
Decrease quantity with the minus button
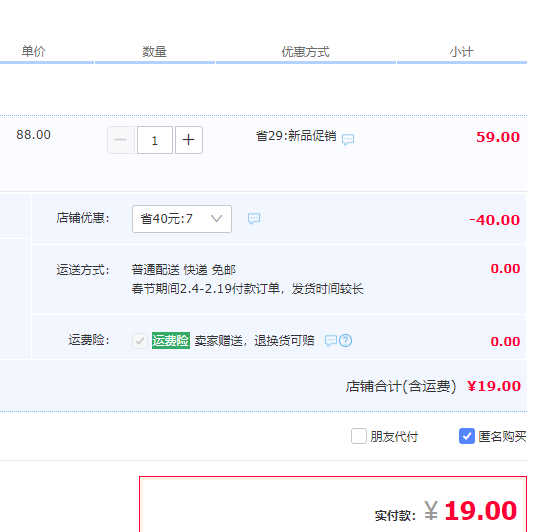tap(121, 140)
